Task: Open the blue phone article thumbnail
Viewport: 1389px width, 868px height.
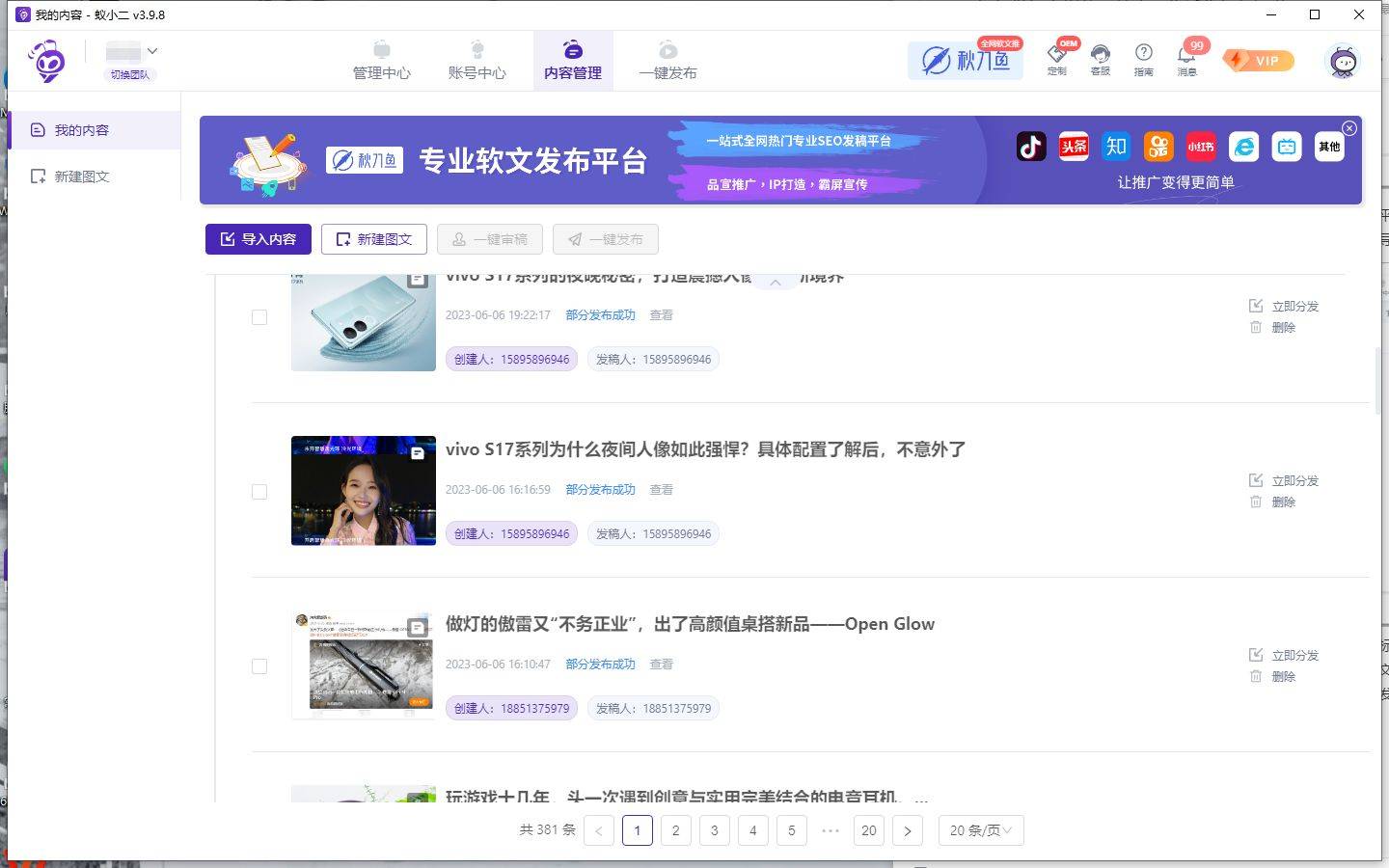Action: click(364, 322)
